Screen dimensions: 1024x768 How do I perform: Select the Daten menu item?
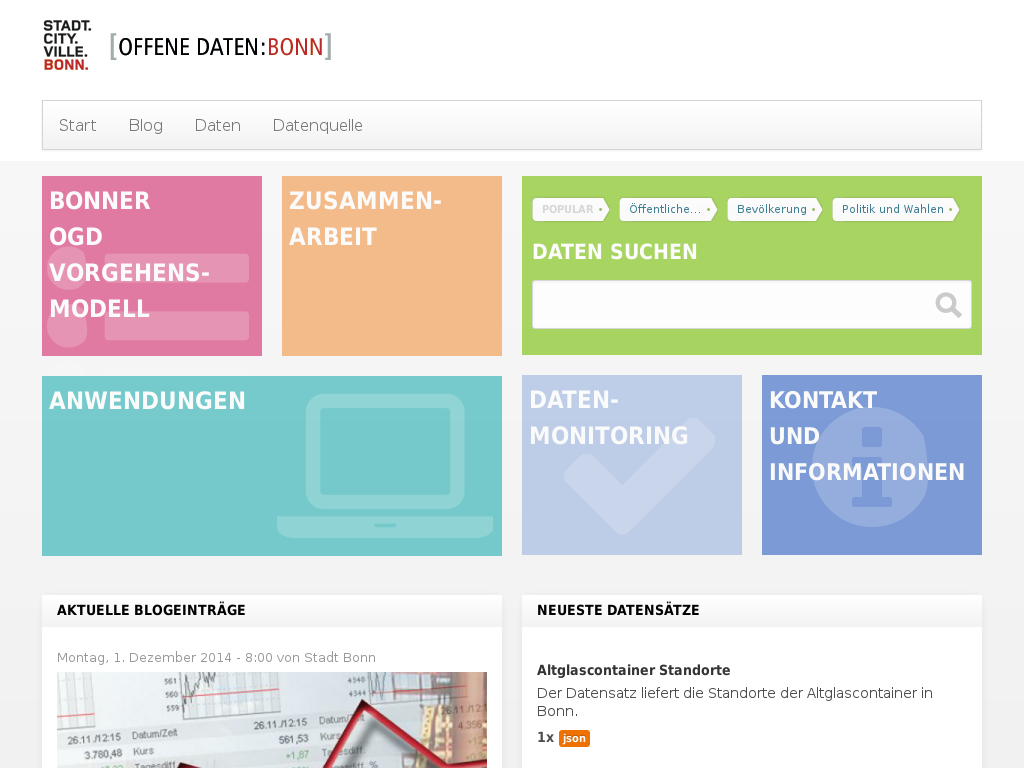tap(217, 125)
